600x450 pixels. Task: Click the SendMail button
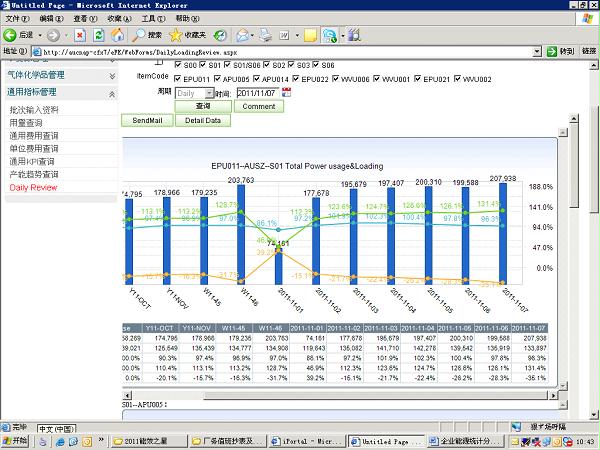147,120
